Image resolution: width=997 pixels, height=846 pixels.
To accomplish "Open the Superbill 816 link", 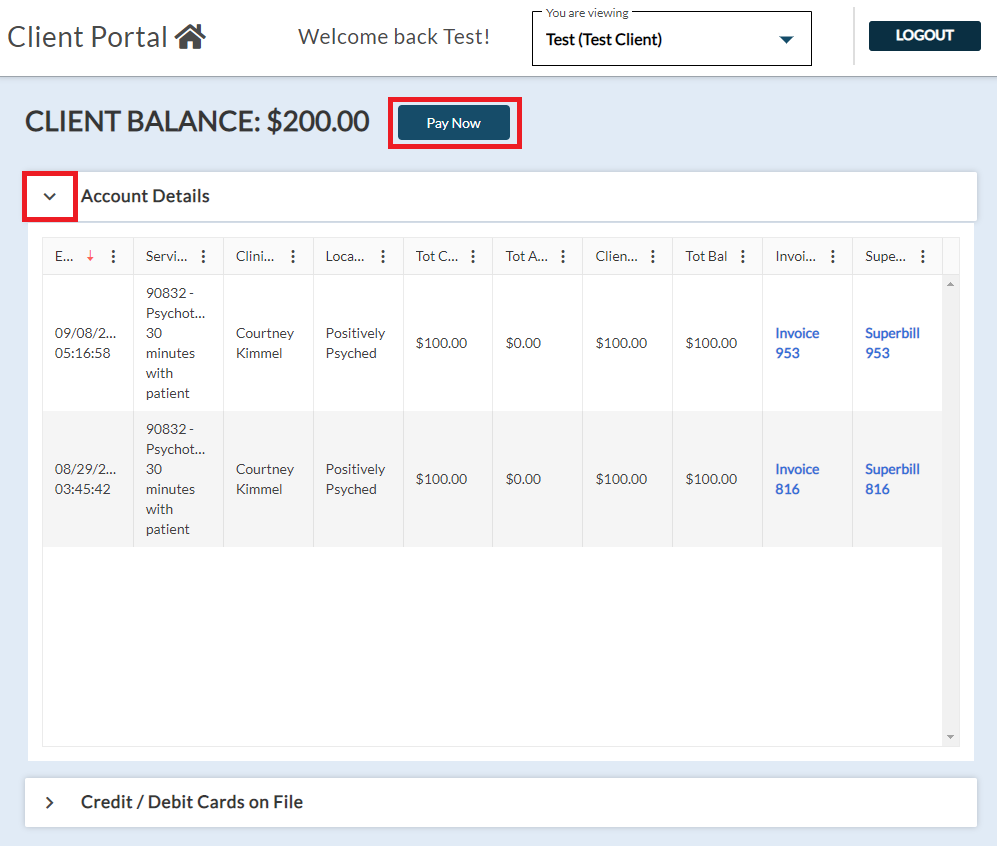I will [891, 479].
